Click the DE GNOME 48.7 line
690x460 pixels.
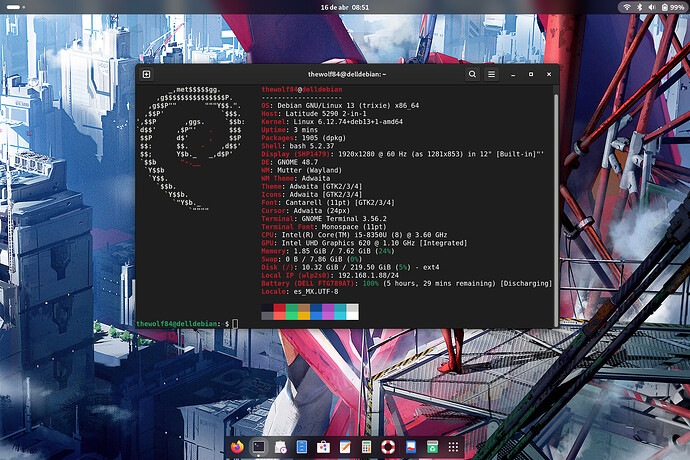click(290, 162)
